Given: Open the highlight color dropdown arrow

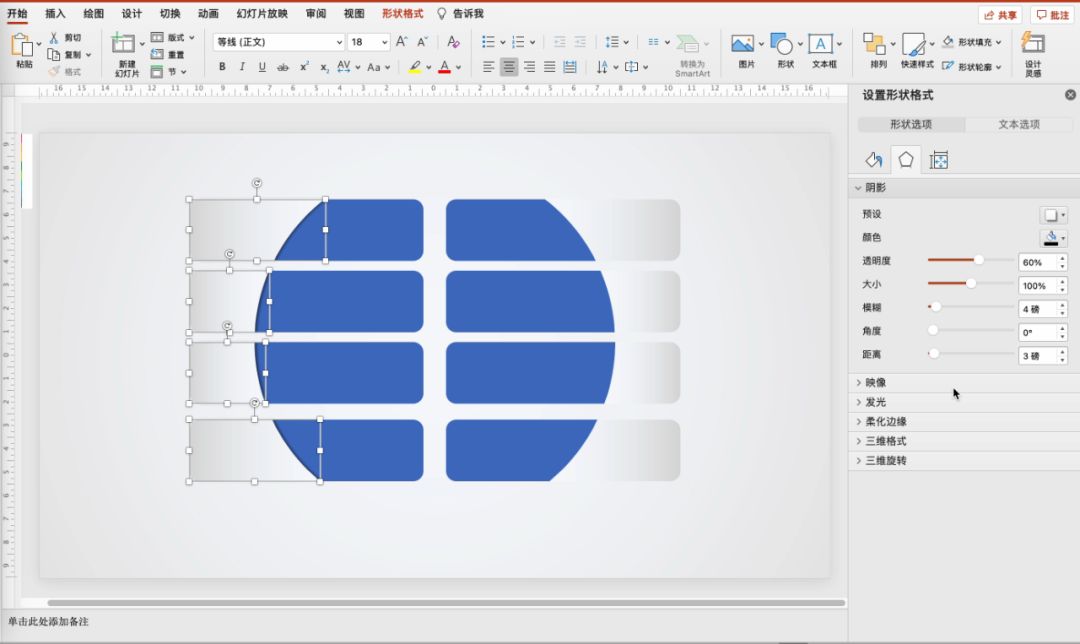Looking at the screenshot, I should point(428,67).
